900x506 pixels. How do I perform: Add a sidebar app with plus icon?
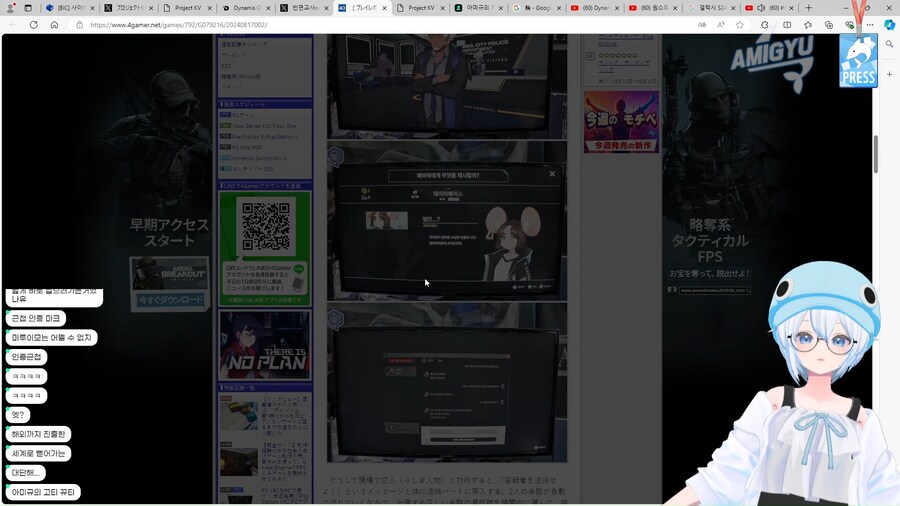tap(889, 74)
